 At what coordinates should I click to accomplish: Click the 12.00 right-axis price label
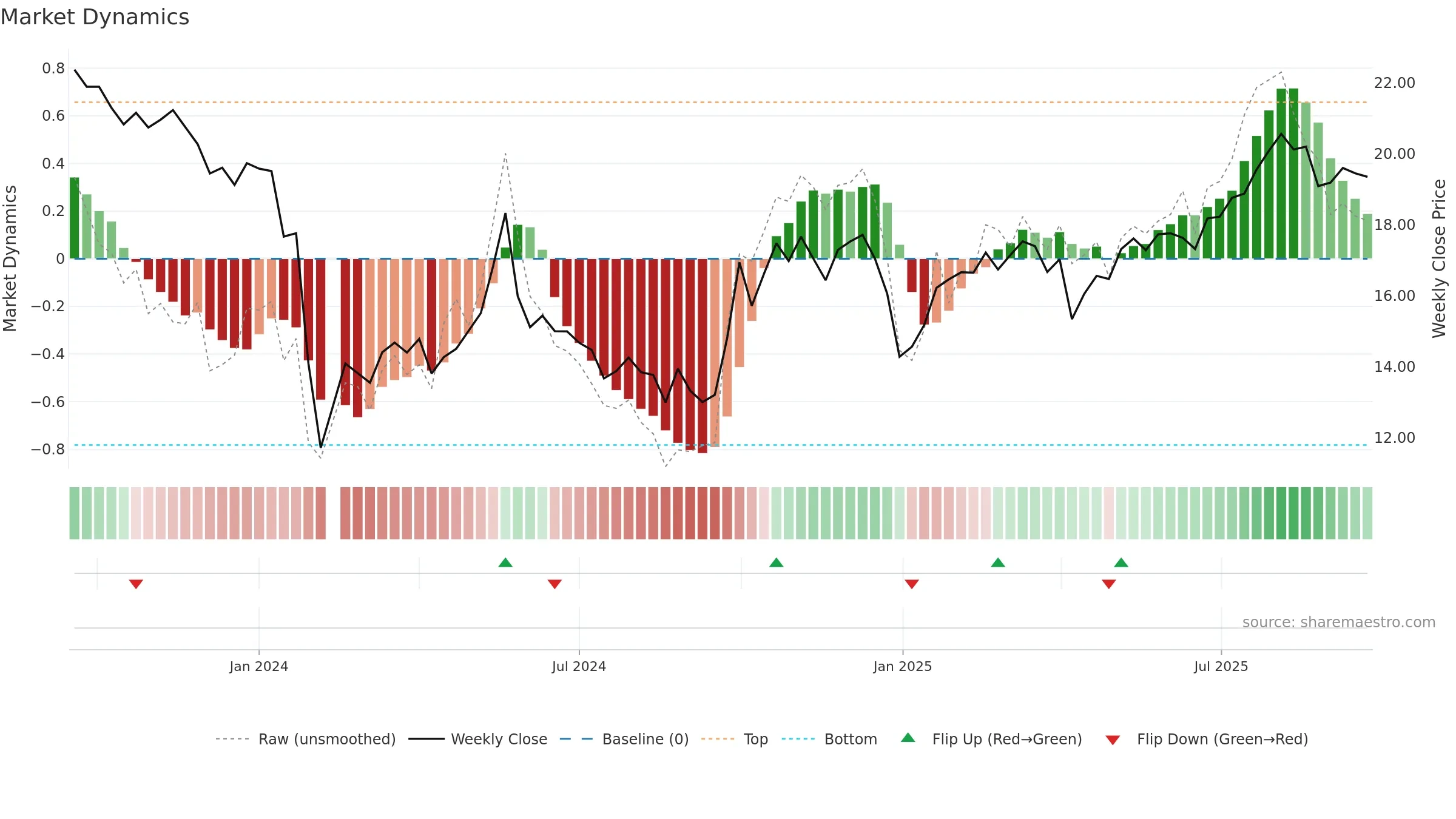click(x=1395, y=437)
